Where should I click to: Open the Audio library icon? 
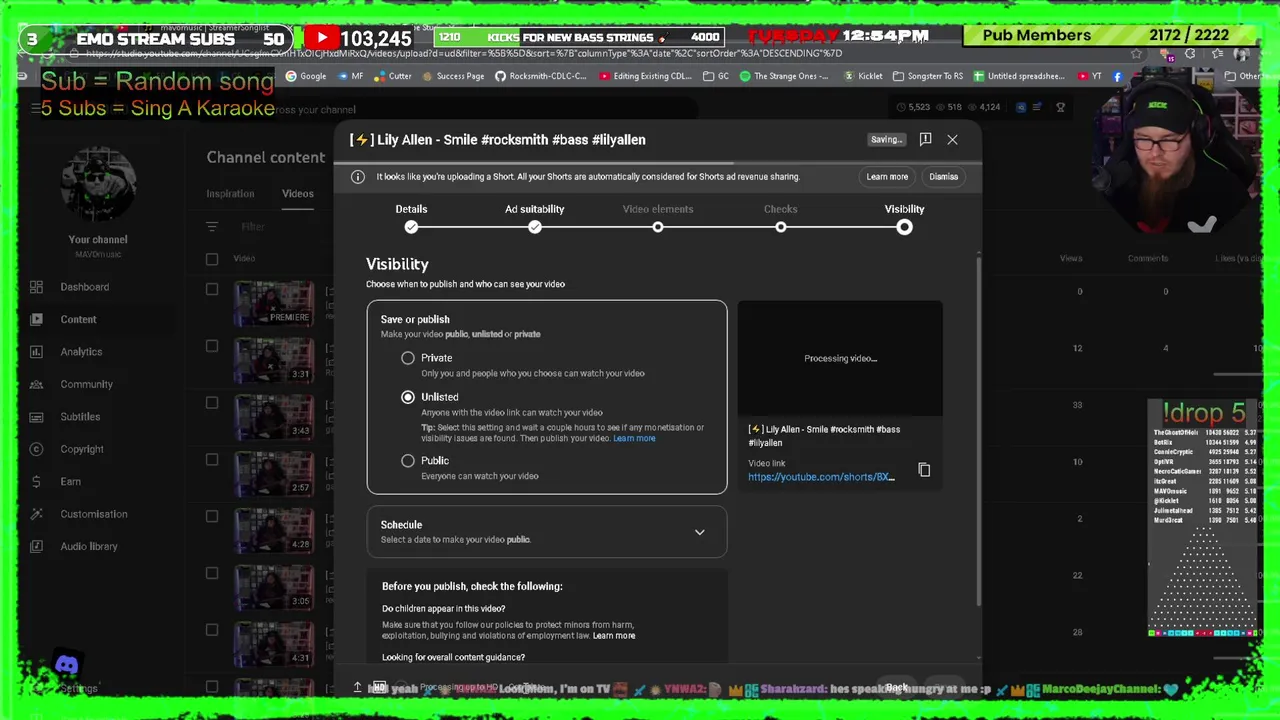point(37,546)
